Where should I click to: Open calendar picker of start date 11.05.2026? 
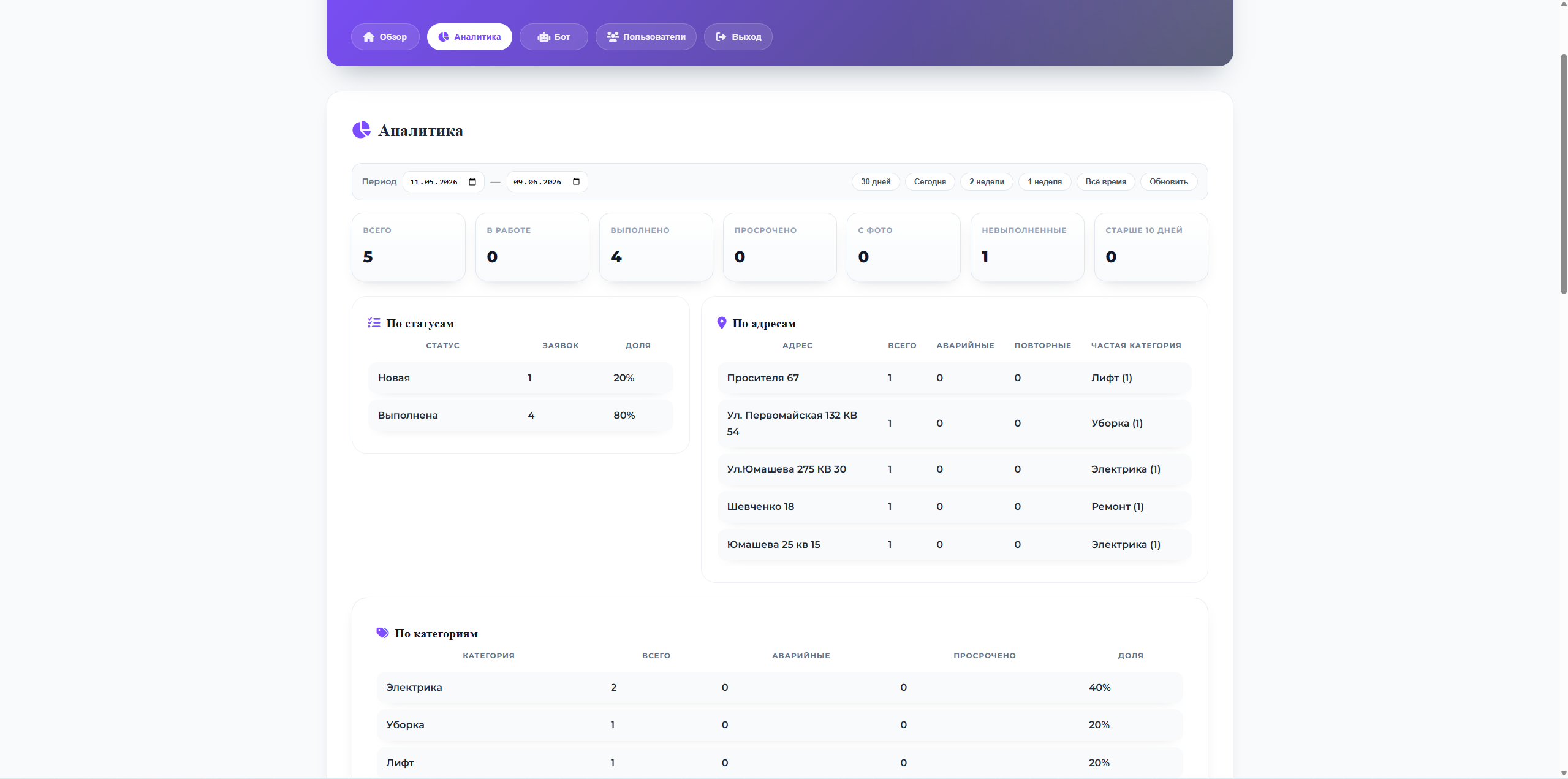pos(472,182)
